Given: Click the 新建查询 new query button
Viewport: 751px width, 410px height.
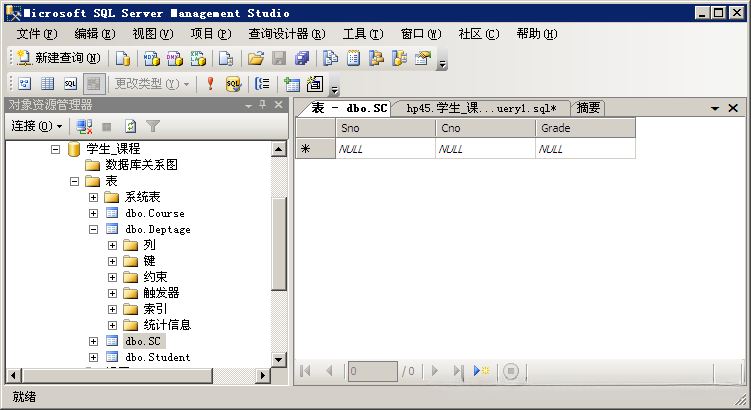Looking at the screenshot, I should [58, 58].
